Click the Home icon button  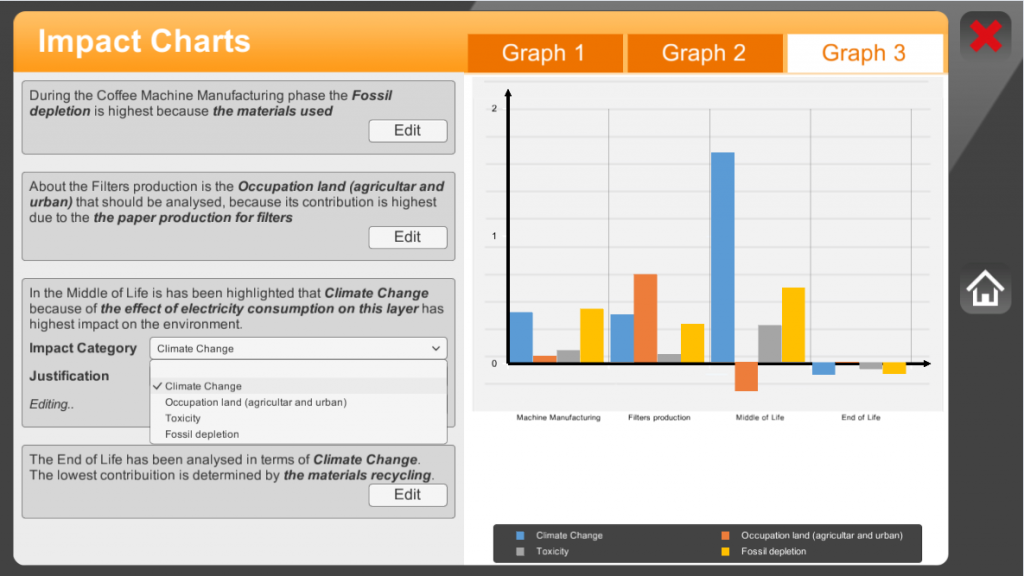pos(985,290)
